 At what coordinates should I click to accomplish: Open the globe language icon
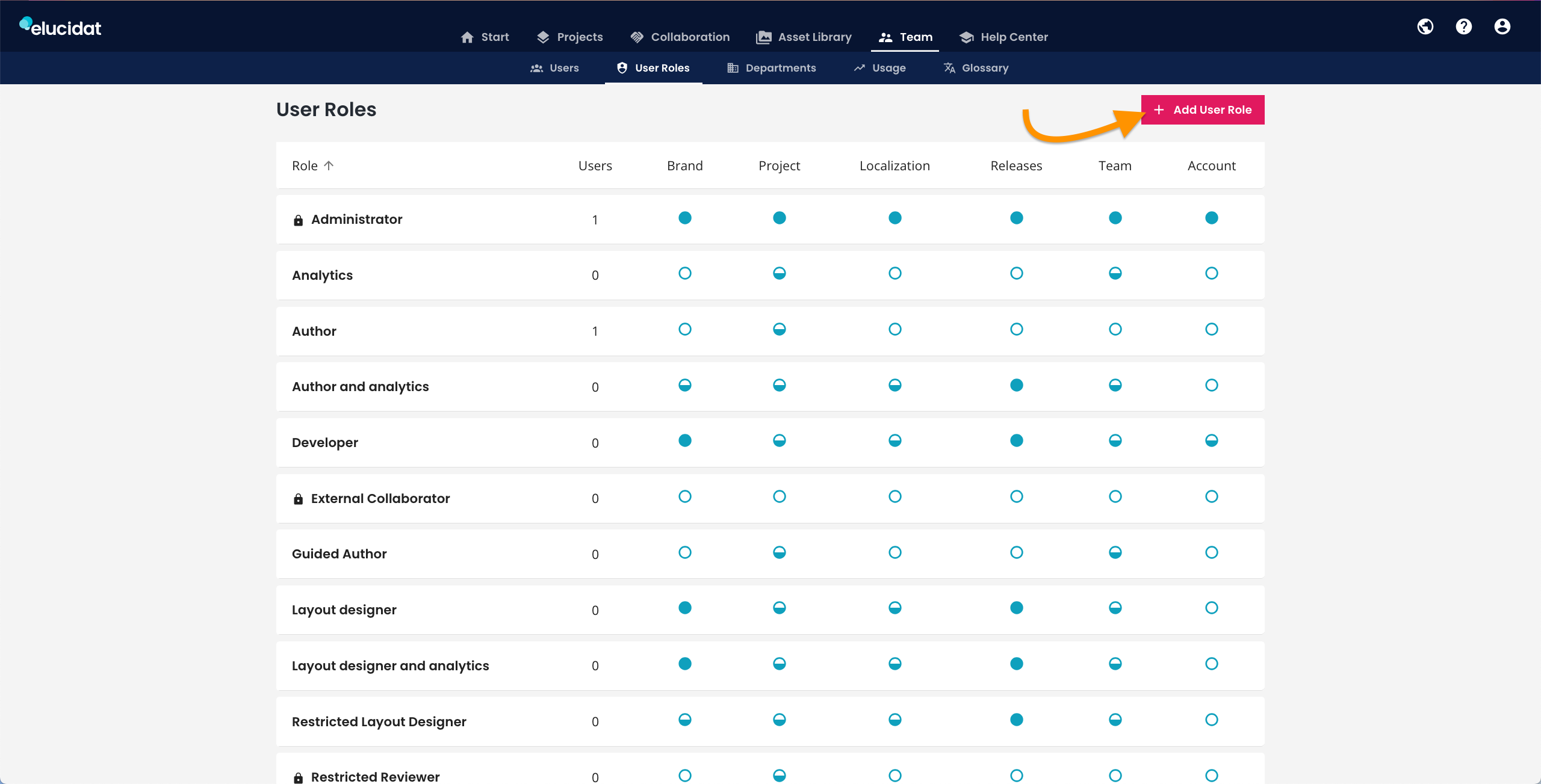point(1425,26)
